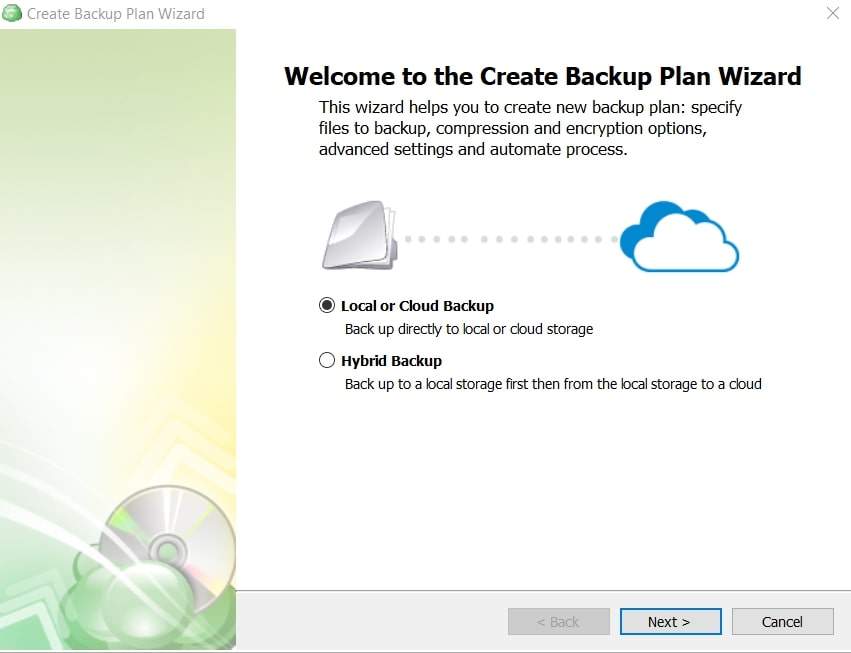Click the disabled Back button
This screenshot has width=851, height=653.
[x=558, y=621]
